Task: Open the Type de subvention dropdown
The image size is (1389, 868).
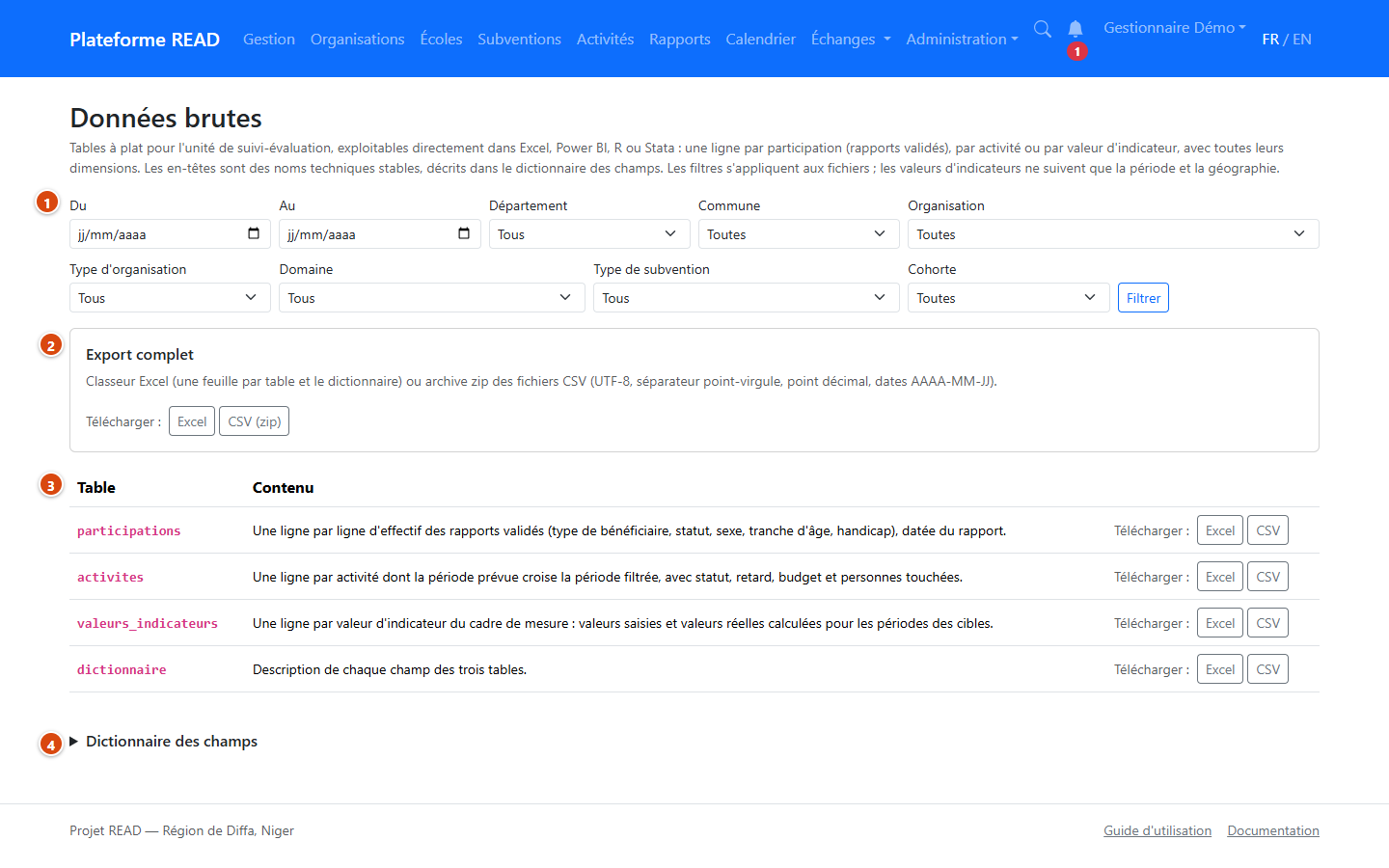Action: click(747, 298)
